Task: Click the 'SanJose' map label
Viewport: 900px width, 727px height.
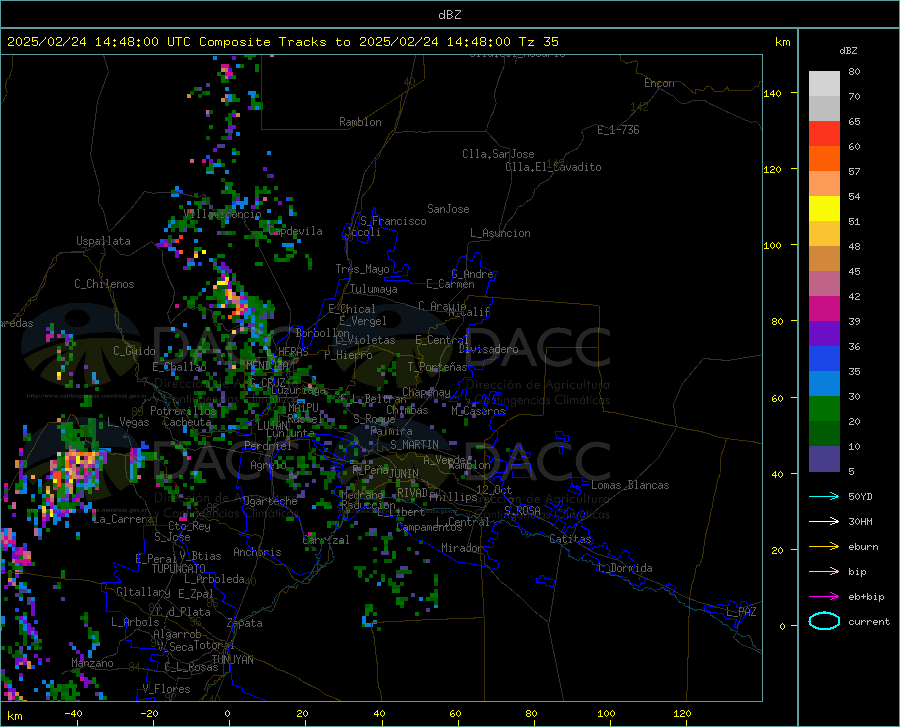Action: click(448, 209)
